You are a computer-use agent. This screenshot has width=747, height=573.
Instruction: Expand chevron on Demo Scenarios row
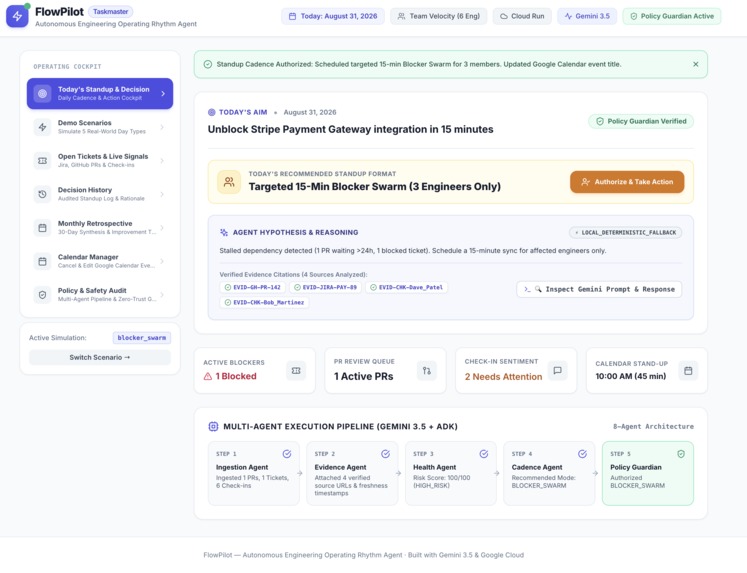[162, 127]
